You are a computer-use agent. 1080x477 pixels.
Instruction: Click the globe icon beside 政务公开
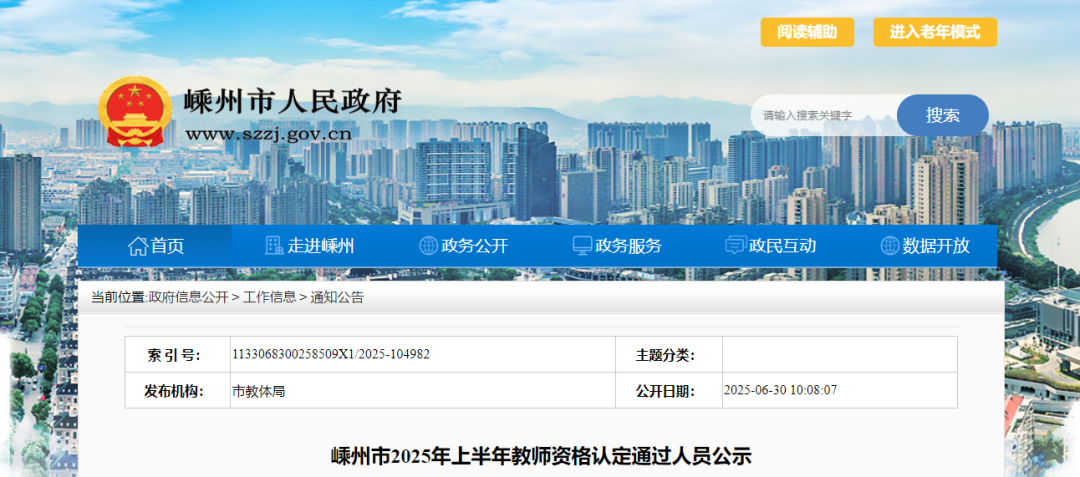pyautogui.click(x=428, y=246)
